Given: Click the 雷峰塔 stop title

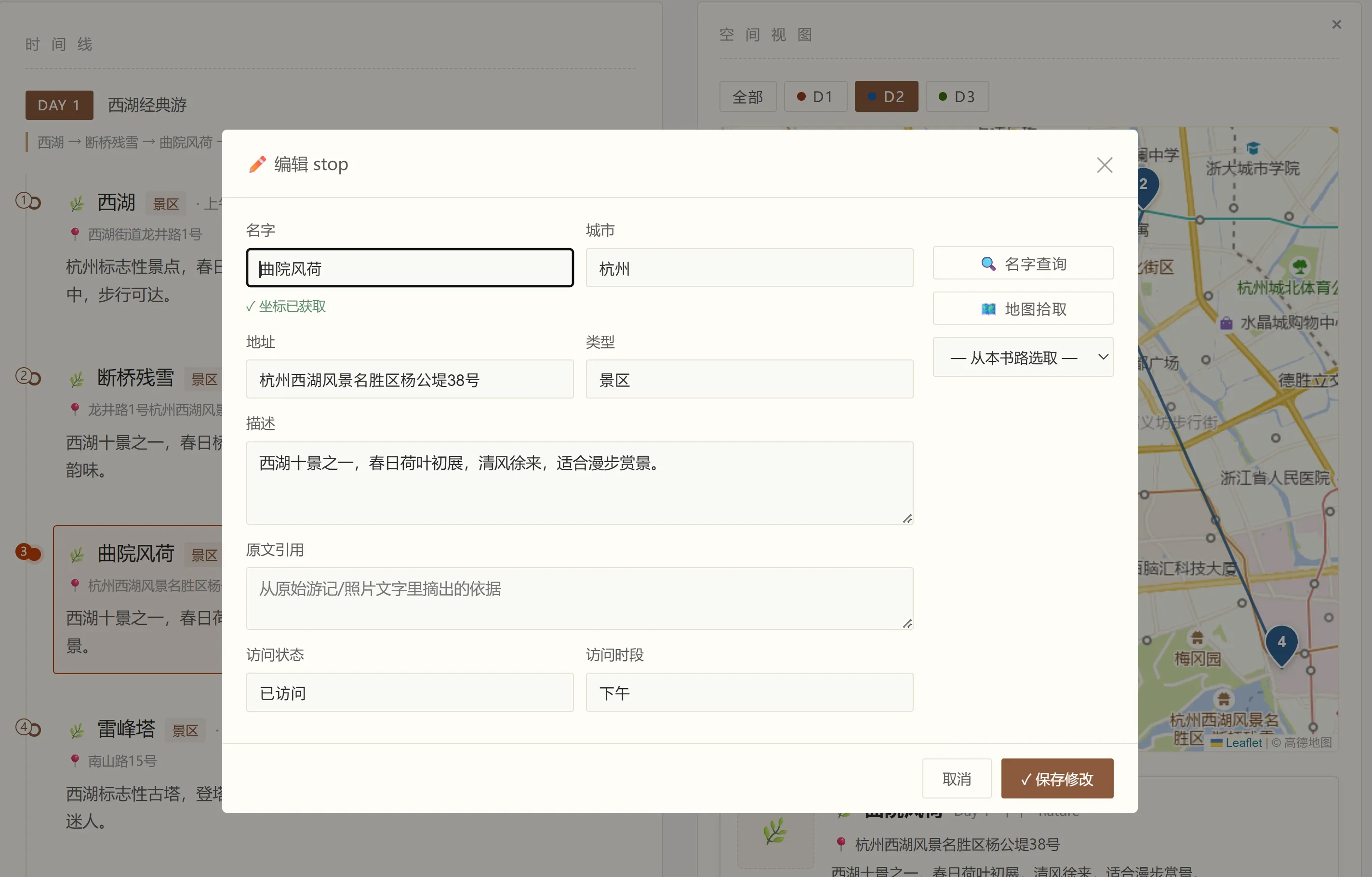Looking at the screenshot, I should (126, 729).
